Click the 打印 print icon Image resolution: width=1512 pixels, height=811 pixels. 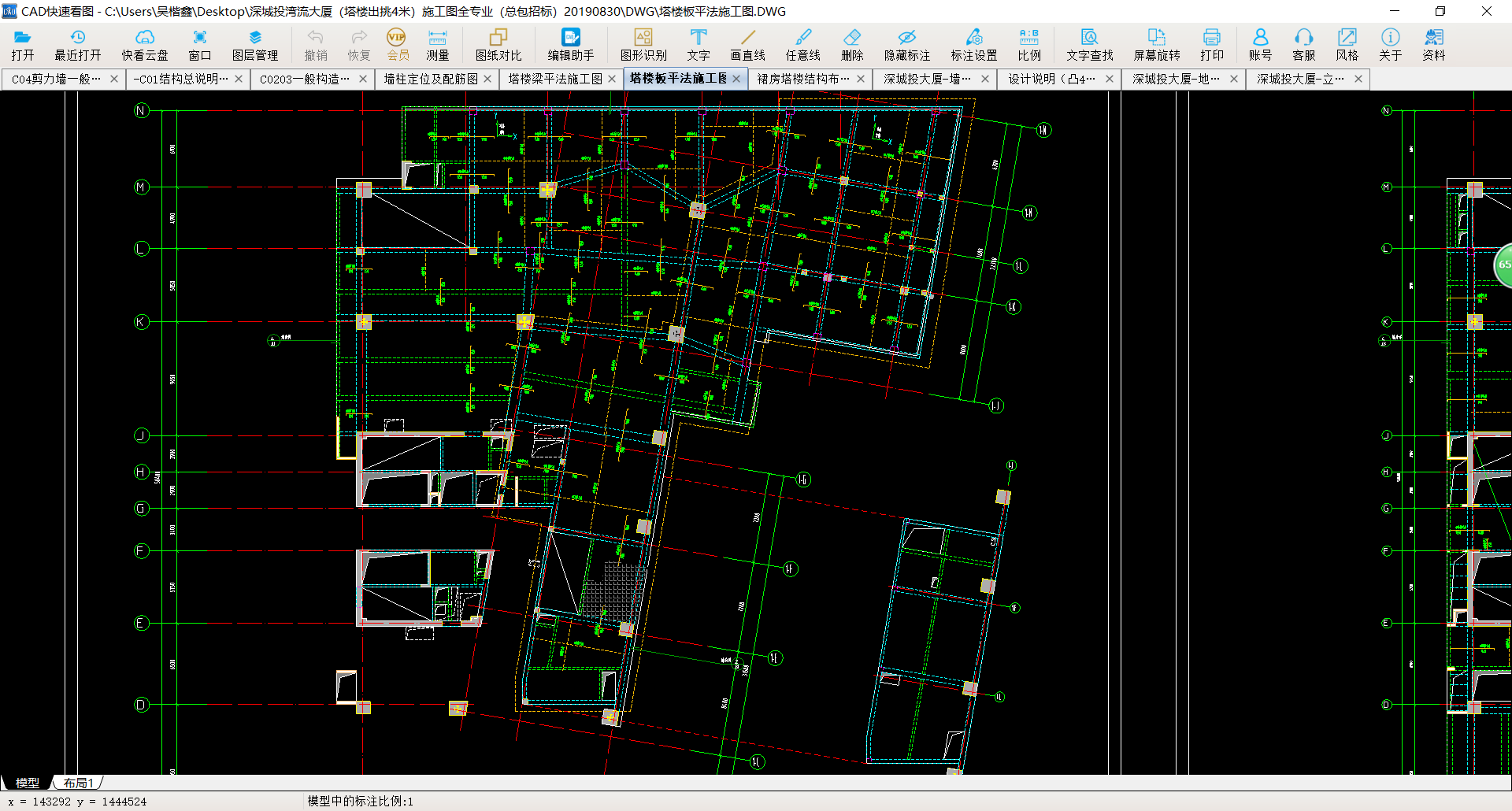[1212, 45]
